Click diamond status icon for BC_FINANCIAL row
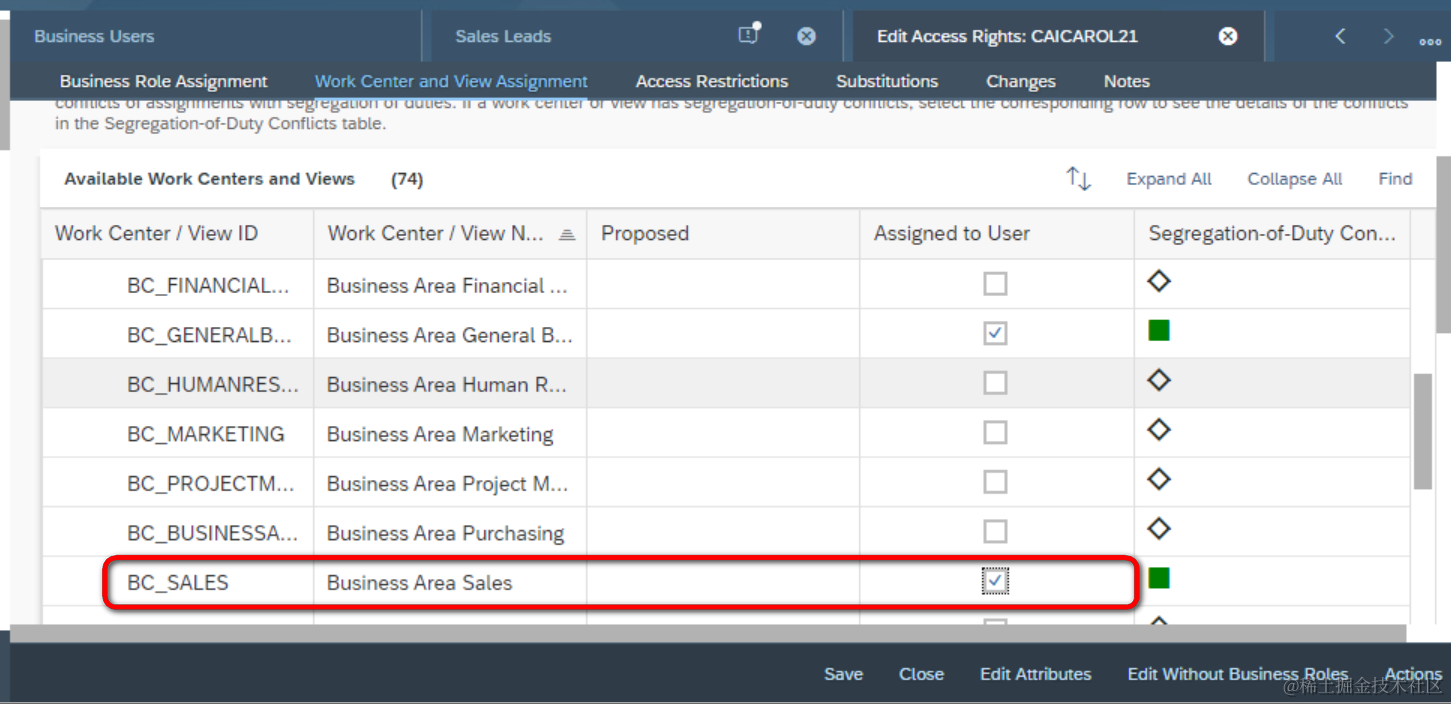This screenshot has height=704, width=1451. (x=1159, y=282)
